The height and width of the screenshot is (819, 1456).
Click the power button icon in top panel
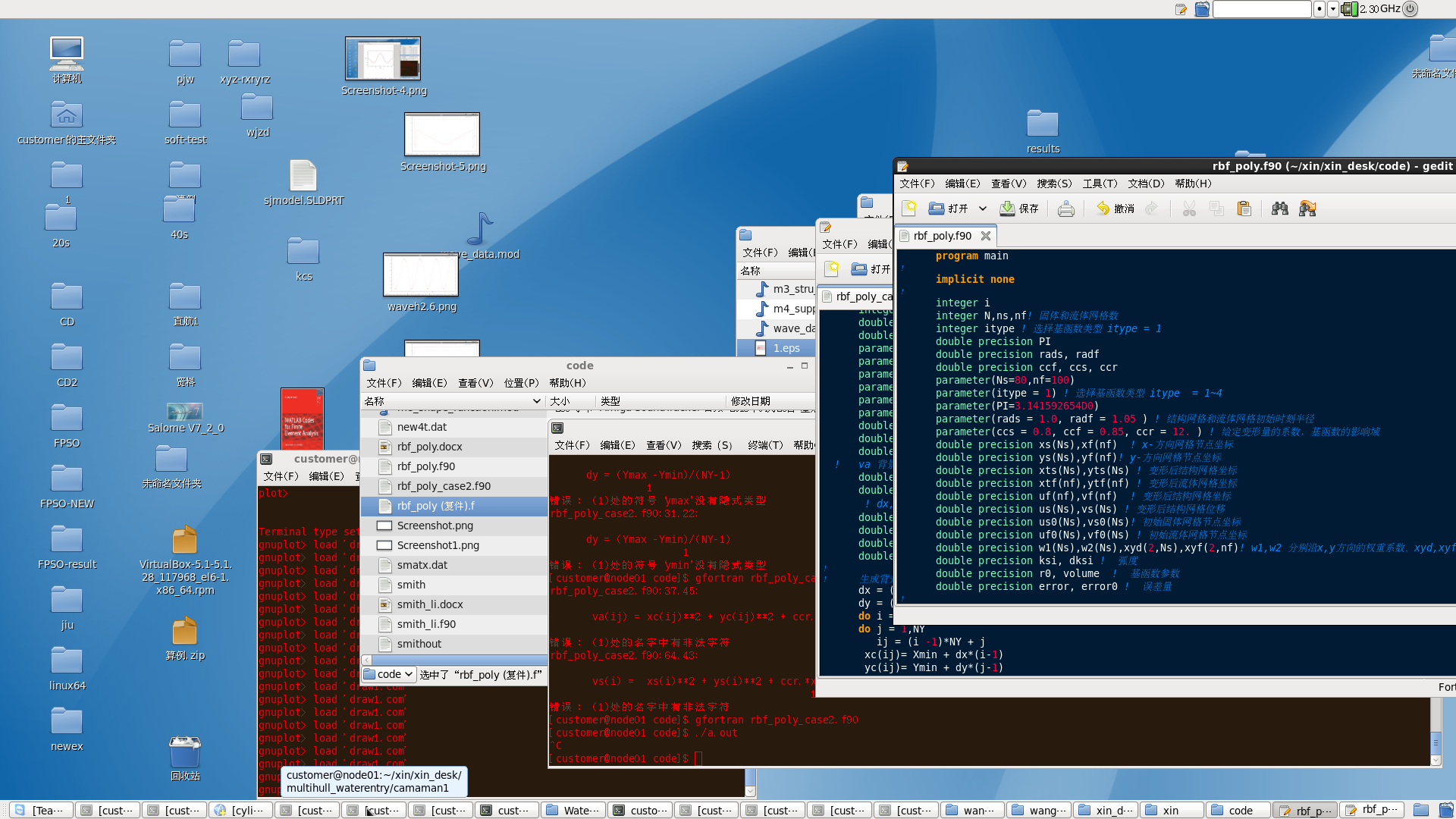(x=1410, y=9)
